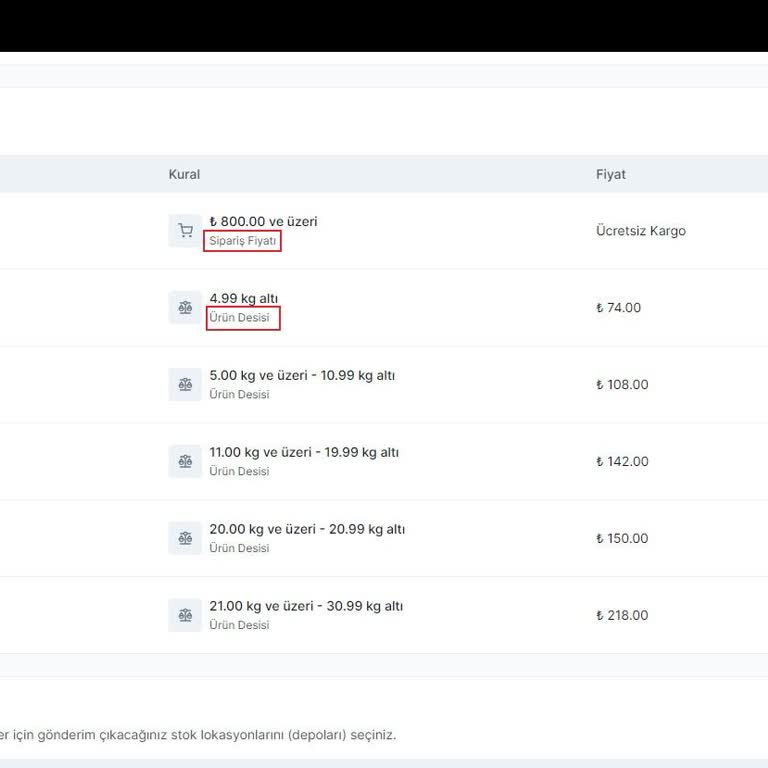This screenshot has width=768, height=768.
Task: Open the 20.00 kg ve üzeri - 20.99 kg rule
Action: pyautogui.click(x=307, y=529)
